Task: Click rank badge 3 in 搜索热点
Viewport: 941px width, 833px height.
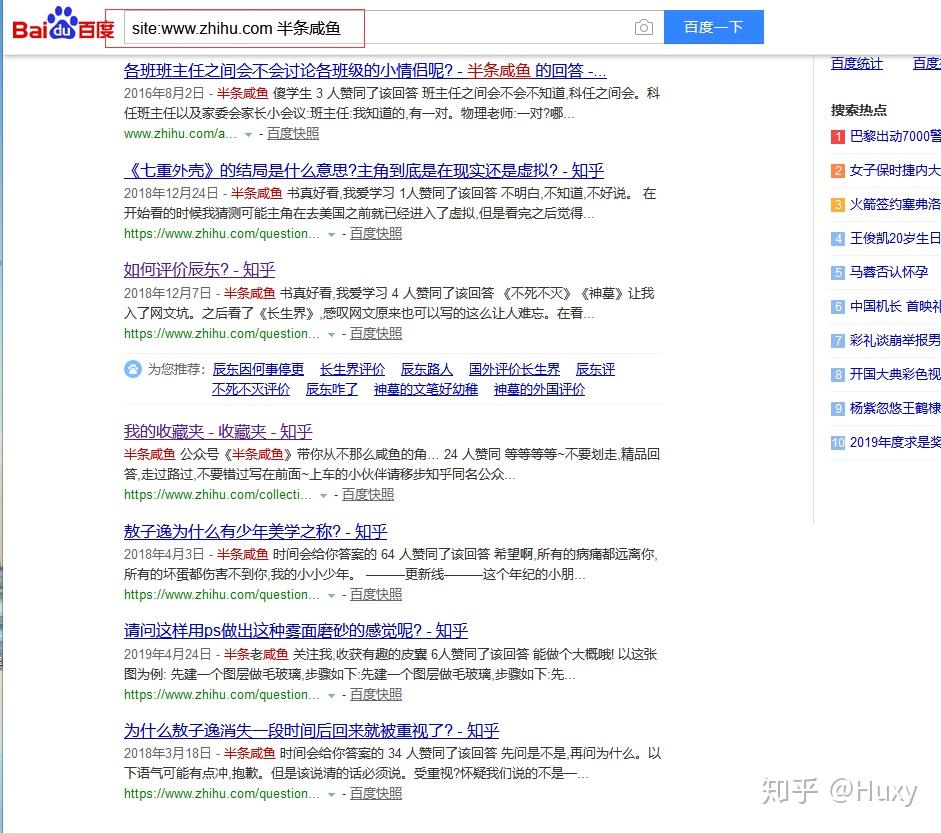Action: point(838,205)
